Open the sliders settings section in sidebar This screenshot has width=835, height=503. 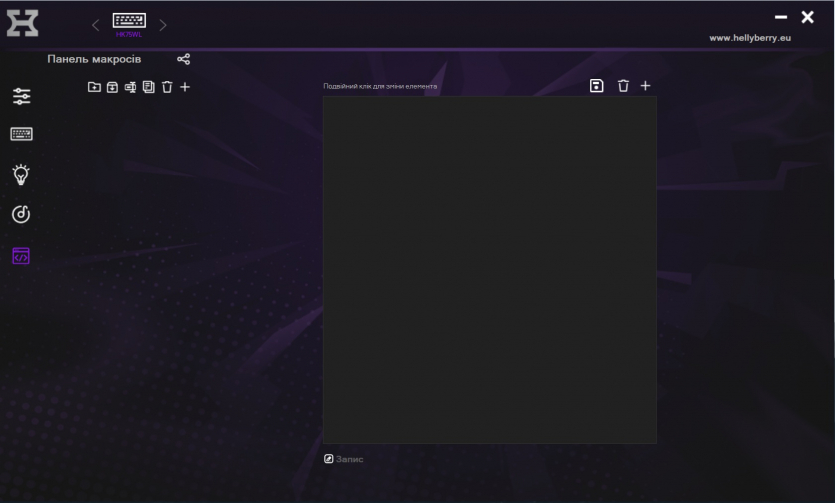pos(21,97)
